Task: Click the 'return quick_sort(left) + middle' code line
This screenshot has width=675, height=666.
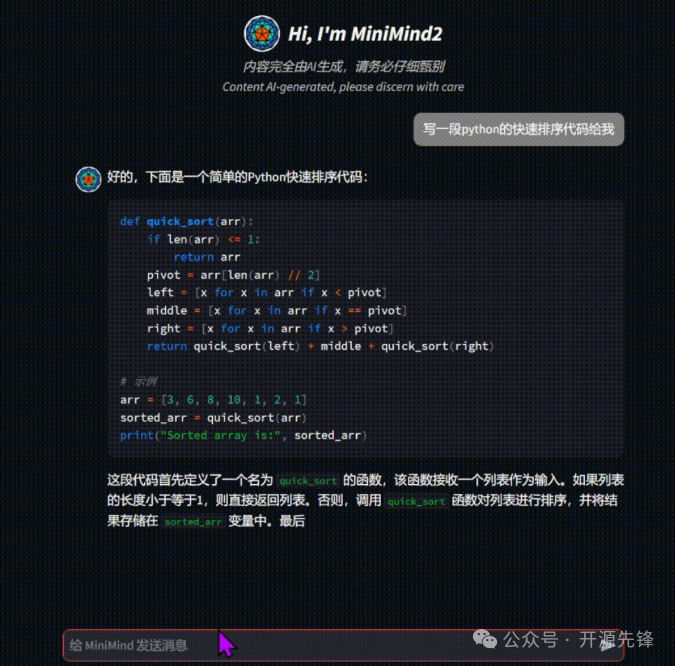Action: pyautogui.click(x=320, y=346)
